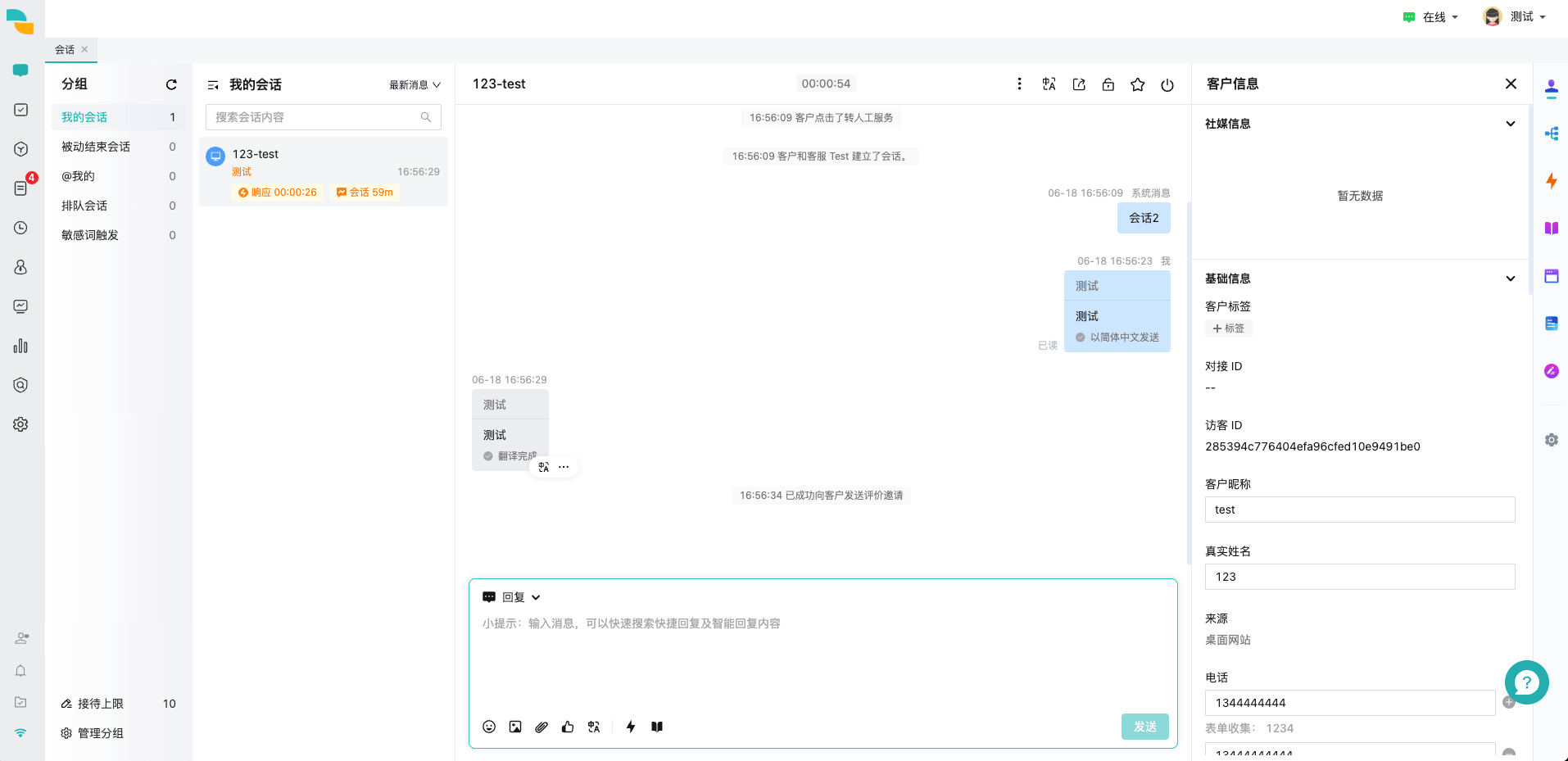Viewport: 1568px width, 761px height.
Task: Select 被动结束会话 group
Action: [x=119, y=147]
